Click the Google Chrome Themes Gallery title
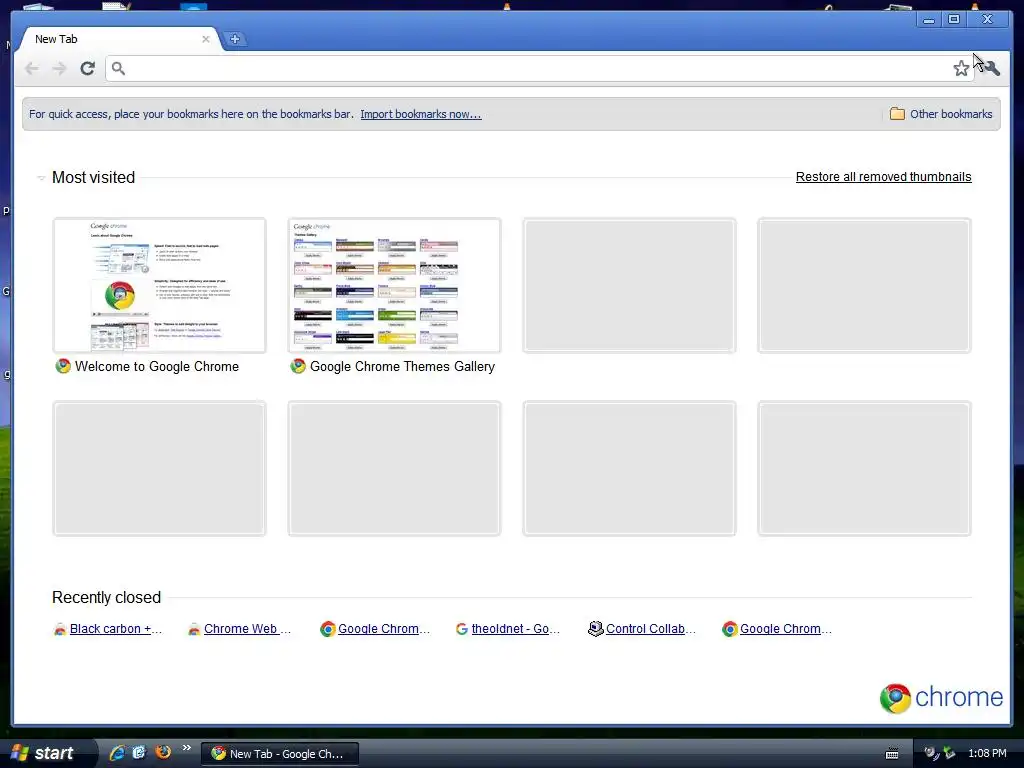The width and height of the screenshot is (1024, 768). [x=402, y=366]
